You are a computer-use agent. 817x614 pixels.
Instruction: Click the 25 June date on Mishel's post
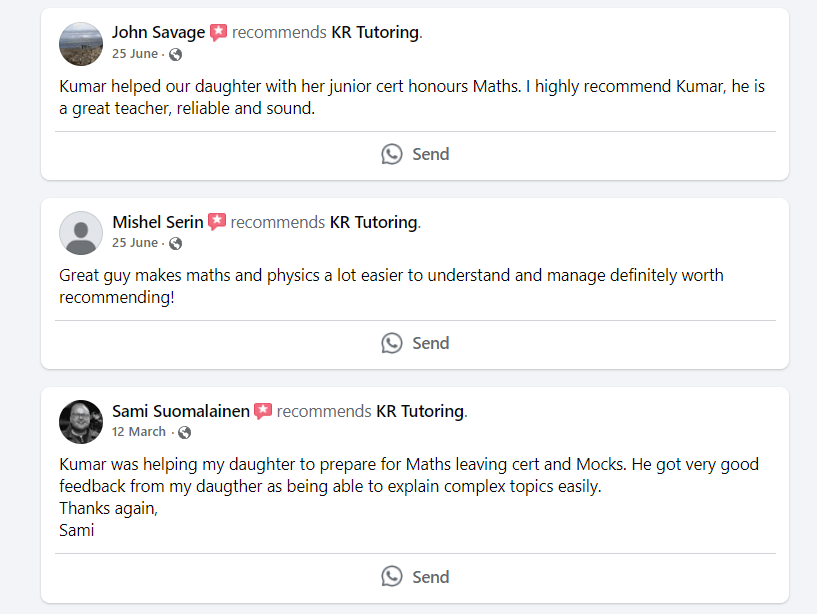tap(135, 243)
